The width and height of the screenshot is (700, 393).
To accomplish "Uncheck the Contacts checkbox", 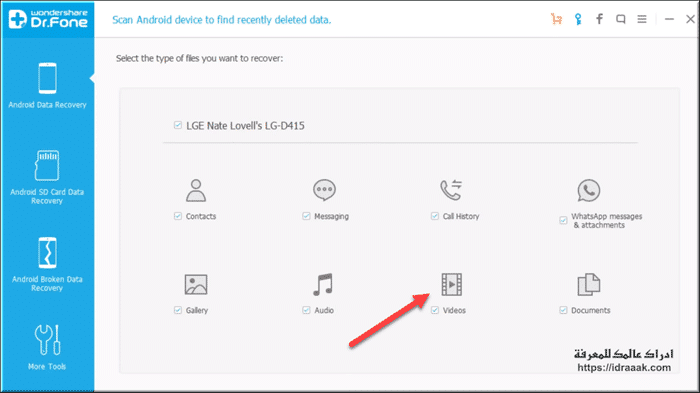I will (x=178, y=216).
